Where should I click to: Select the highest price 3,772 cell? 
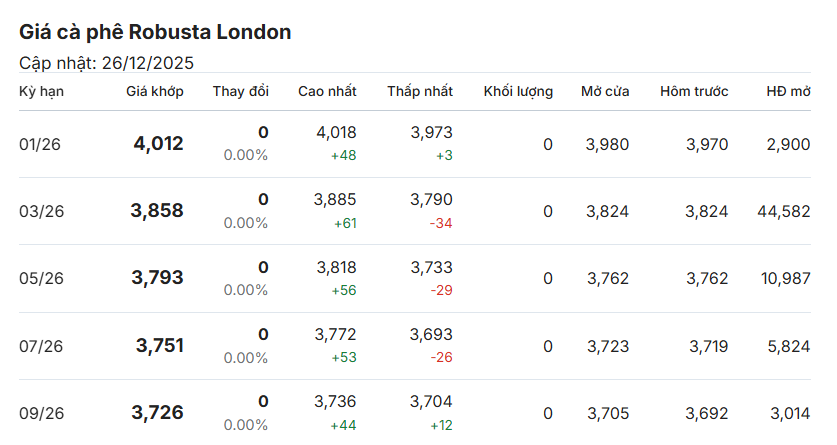click(335, 334)
